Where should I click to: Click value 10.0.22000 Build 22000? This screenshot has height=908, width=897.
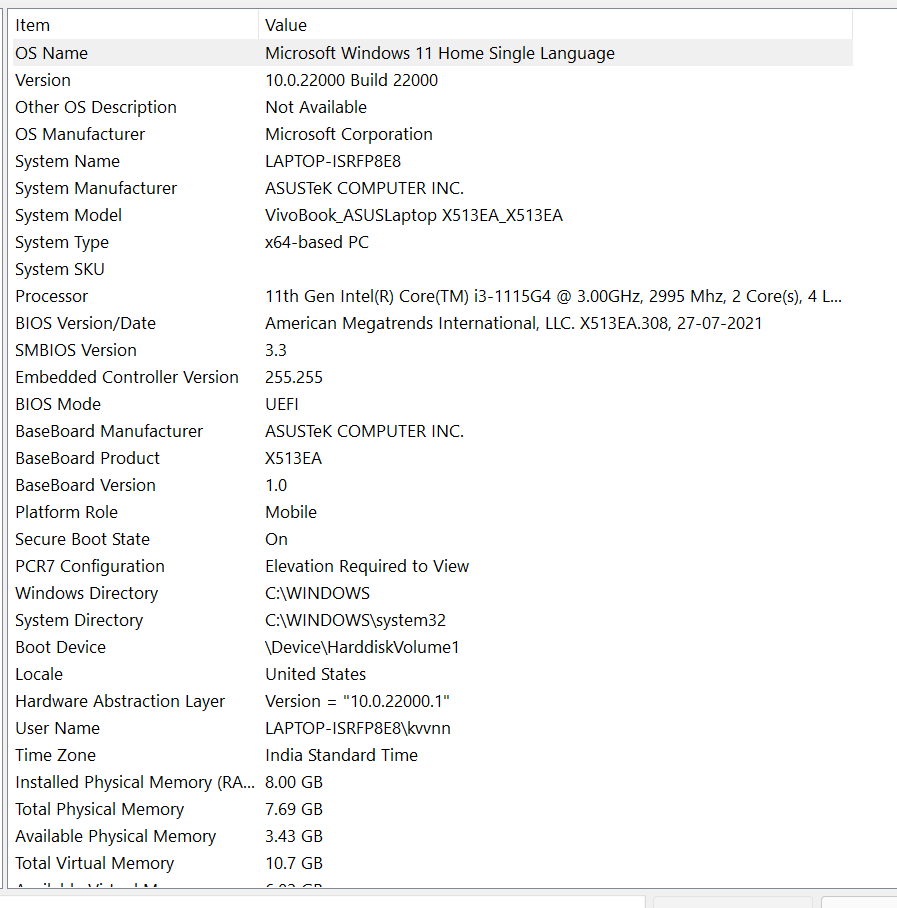(352, 80)
